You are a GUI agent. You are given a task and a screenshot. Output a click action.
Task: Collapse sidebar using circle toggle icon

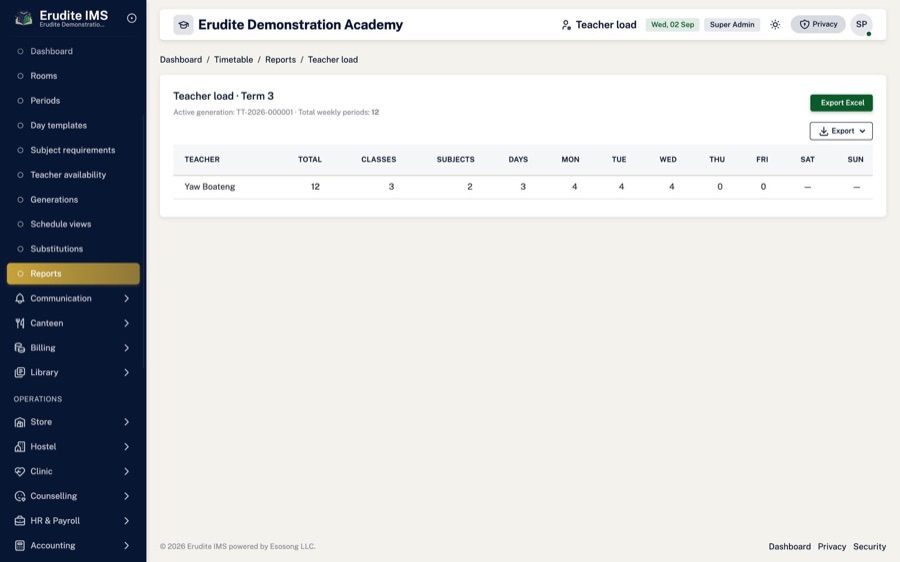point(131,18)
